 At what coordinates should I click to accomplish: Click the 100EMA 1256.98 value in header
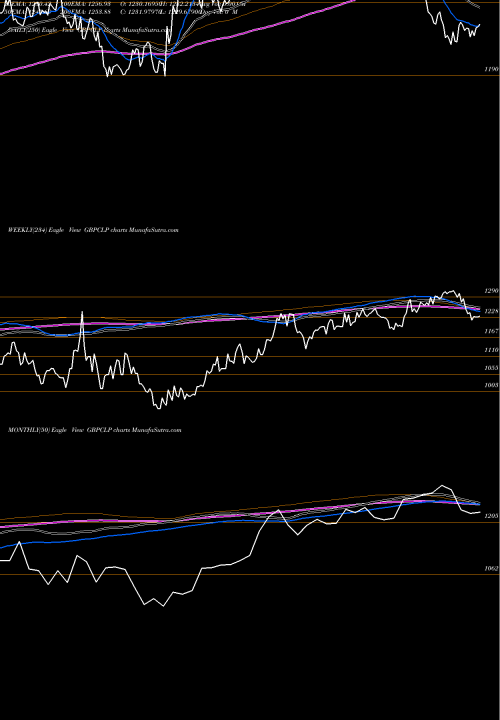[86, 4]
